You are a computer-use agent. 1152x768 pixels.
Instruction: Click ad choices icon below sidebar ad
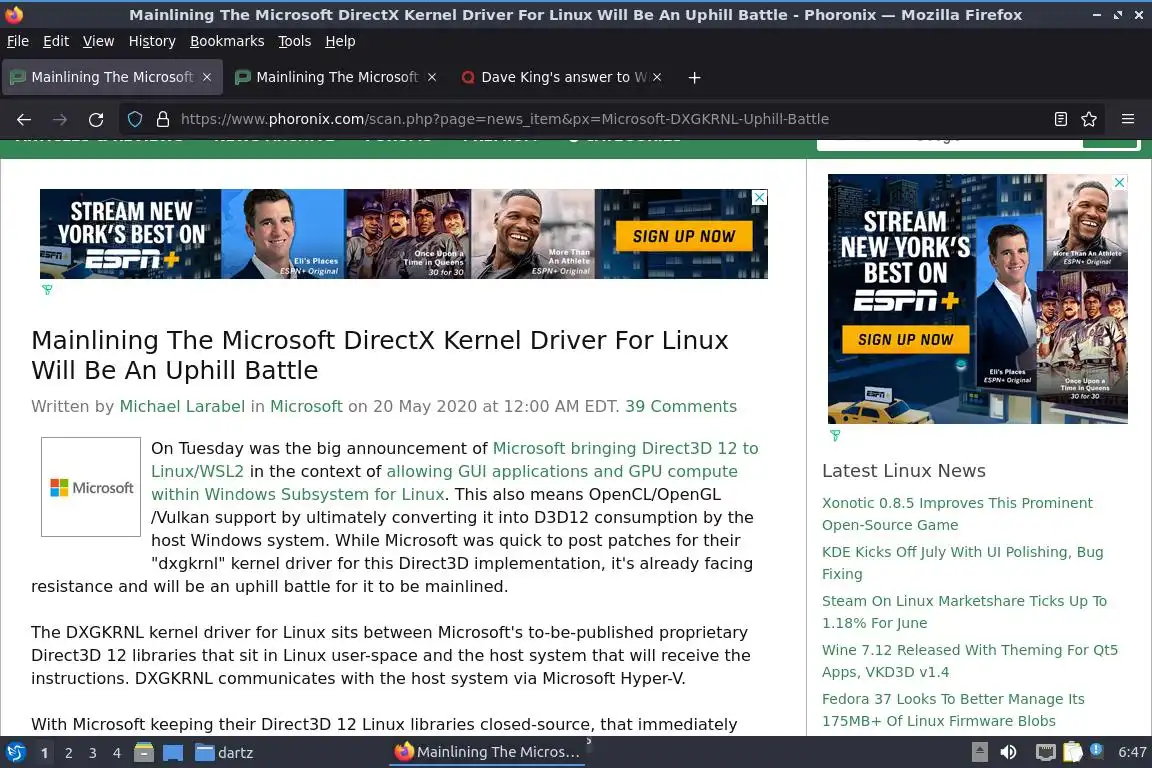[835, 435]
